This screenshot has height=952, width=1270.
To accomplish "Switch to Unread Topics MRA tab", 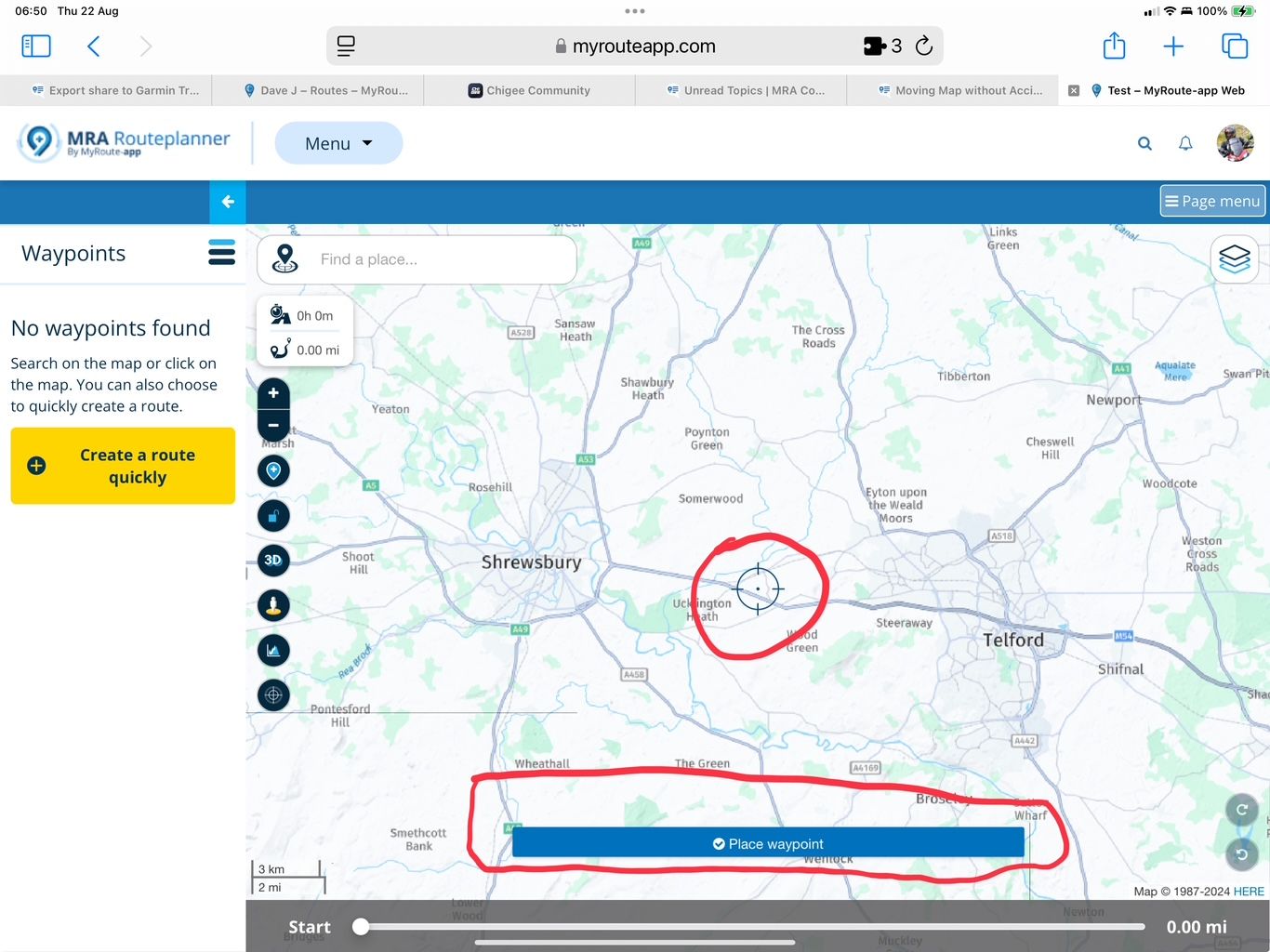I will [741, 90].
